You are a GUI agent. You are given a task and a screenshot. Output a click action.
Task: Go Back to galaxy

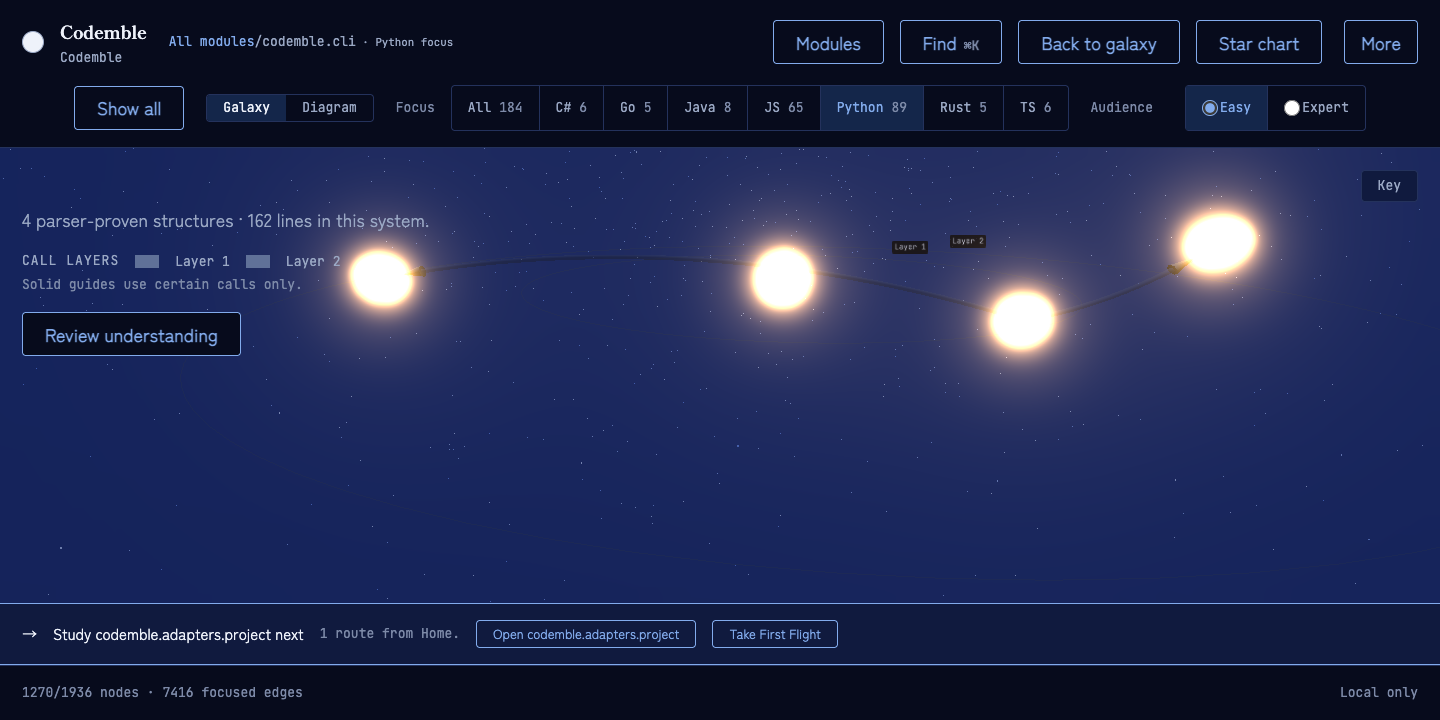(x=1099, y=43)
